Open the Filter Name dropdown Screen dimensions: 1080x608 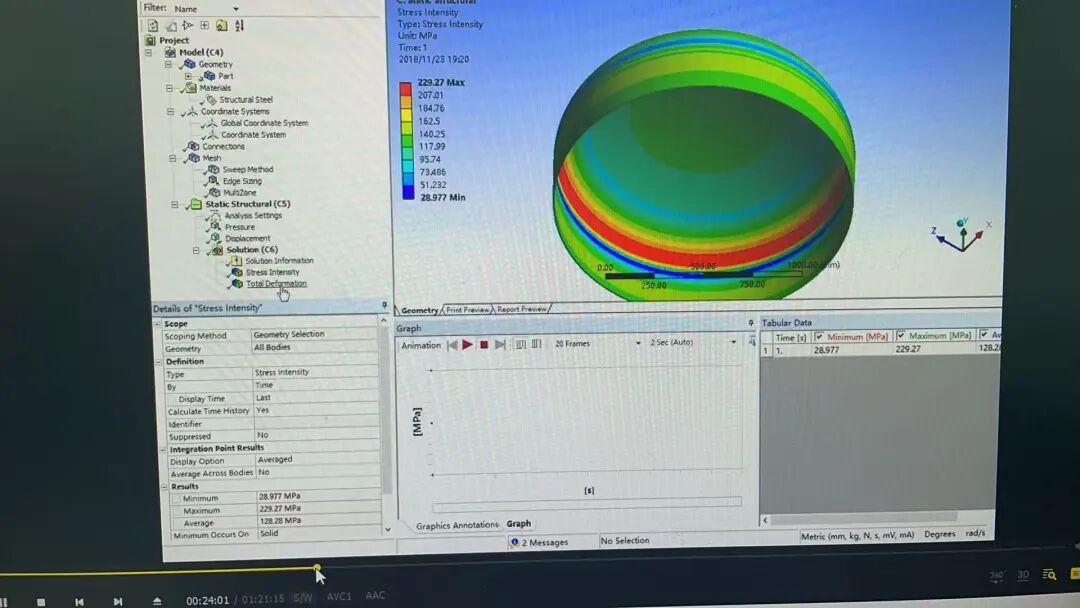coord(236,9)
